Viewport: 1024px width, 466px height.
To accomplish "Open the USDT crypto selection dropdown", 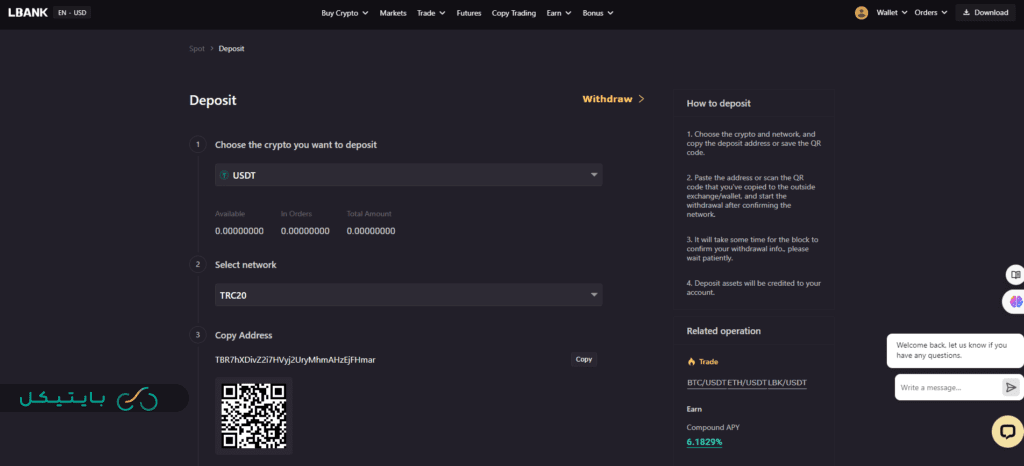I will [408, 175].
